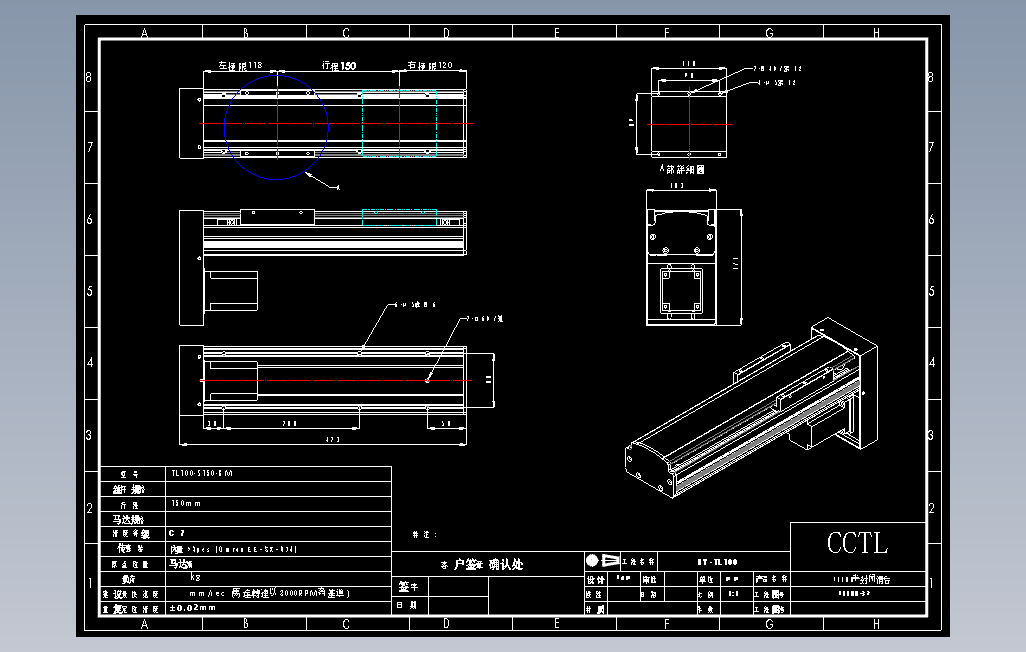This screenshot has width=1026, height=652.
Task: Click the first-angle projection symbol in title block
Action: coord(603,560)
